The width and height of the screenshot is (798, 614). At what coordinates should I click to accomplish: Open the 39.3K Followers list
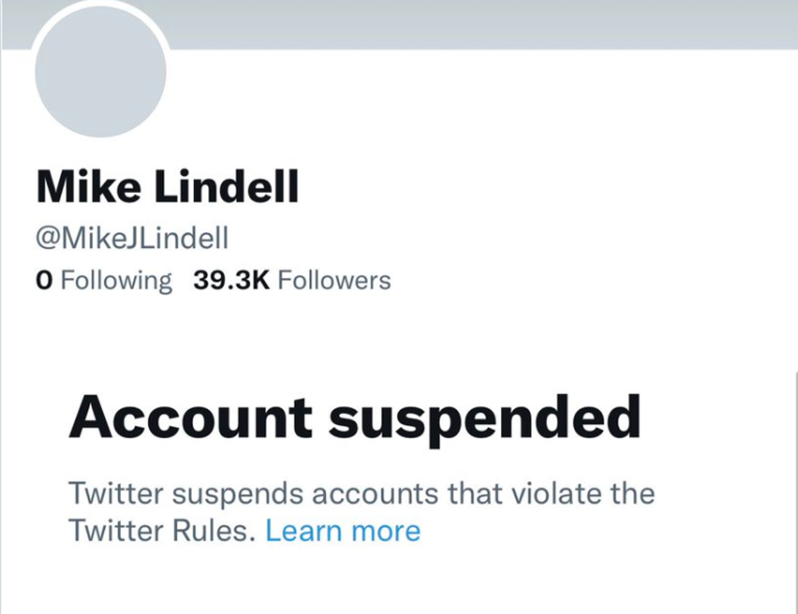292,281
